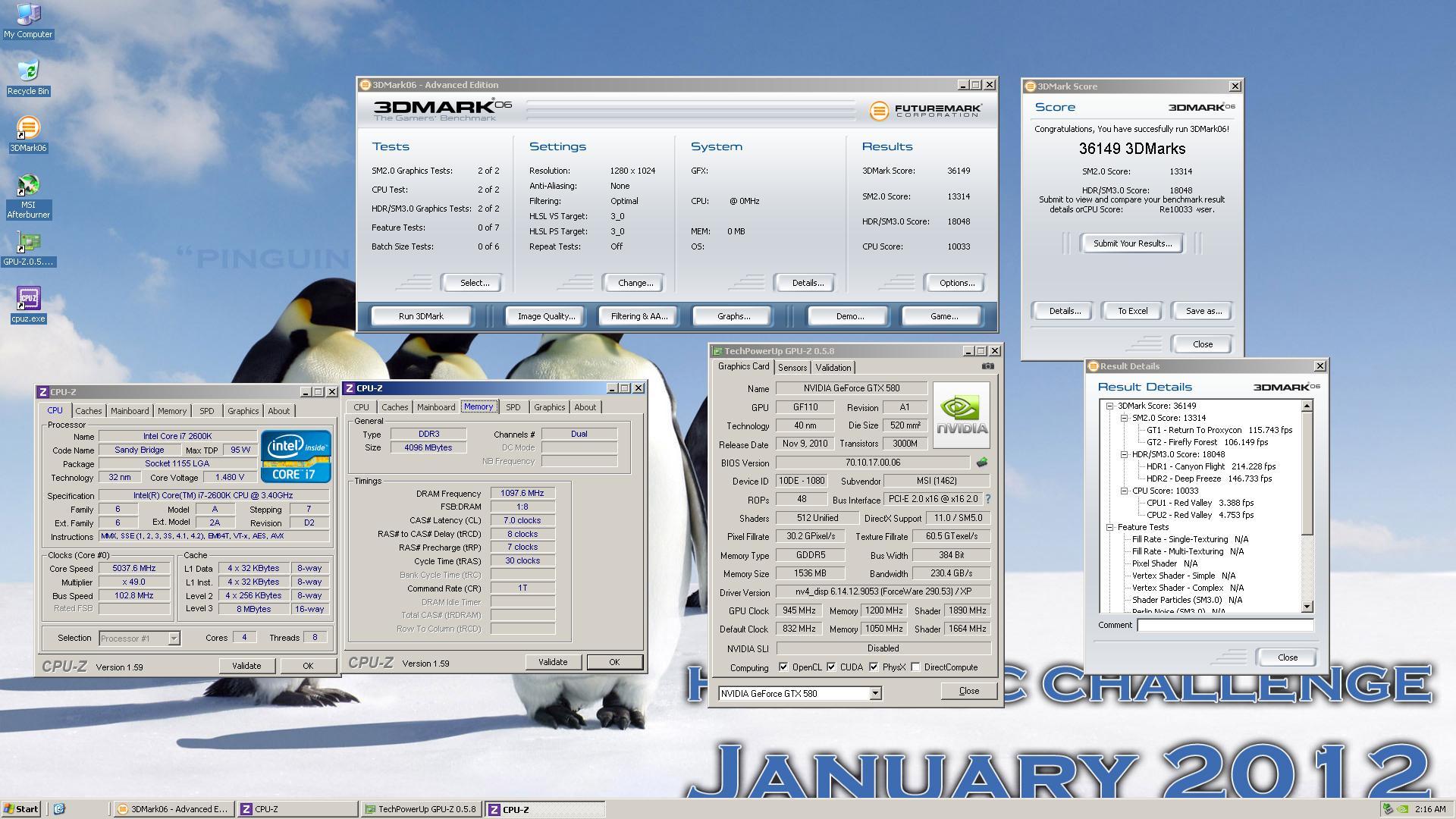
Task: Click the DRAM Frequency value 1097.6 MHz
Action: tap(522, 493)
